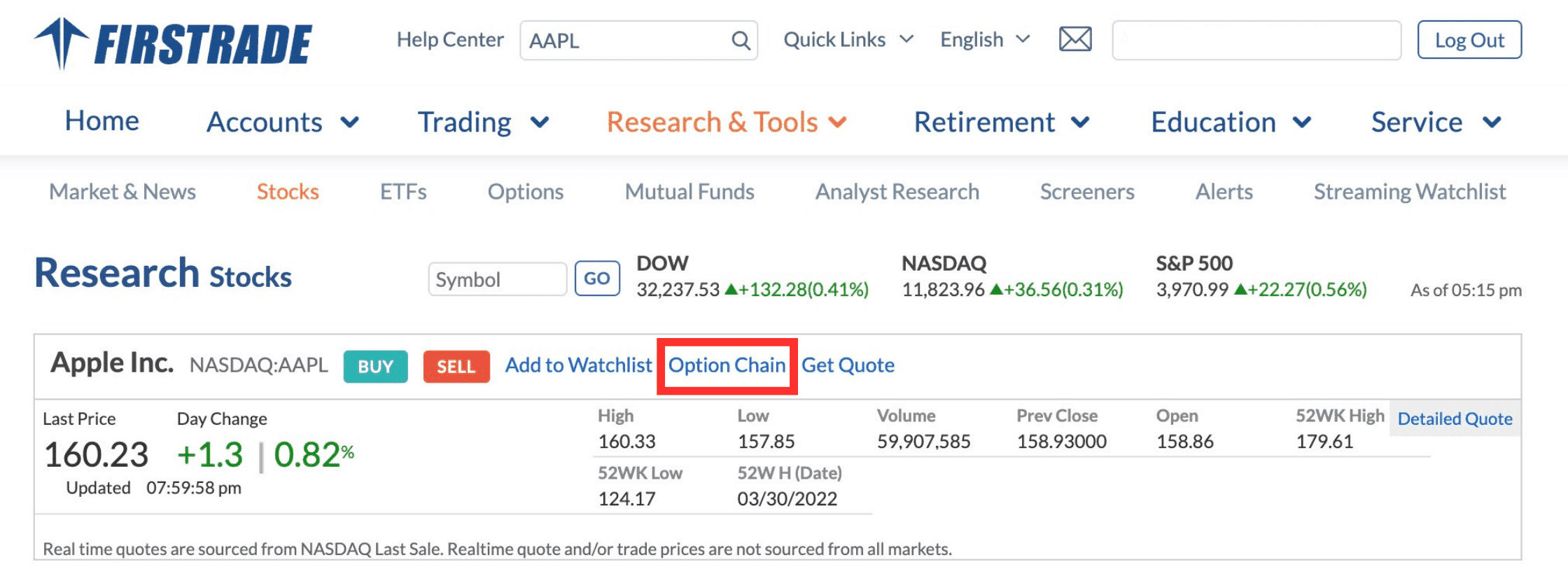Click the Get Quote link
The width and height of the screenshot is (1568, 569).
tap(848, 365)
